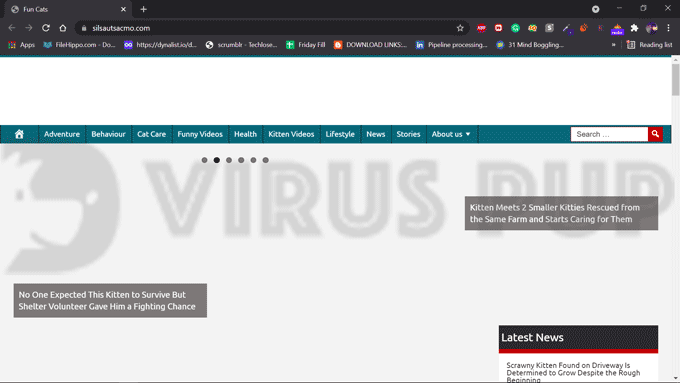This screenshot has width=680, height=383.
Task: Select the third slider dot
Action: (x=229, y=160)
